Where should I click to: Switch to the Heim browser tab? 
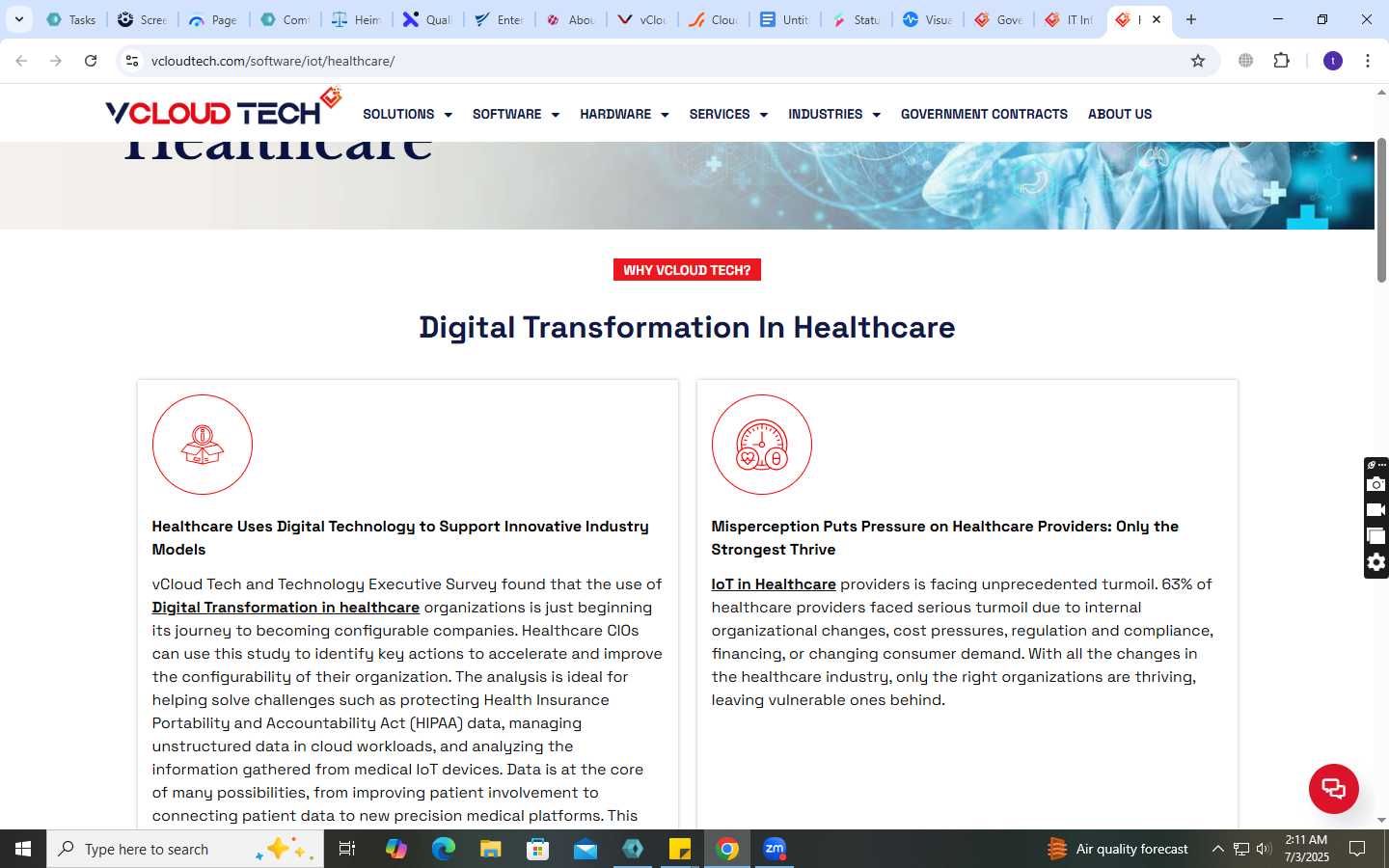tap(357, 19)
